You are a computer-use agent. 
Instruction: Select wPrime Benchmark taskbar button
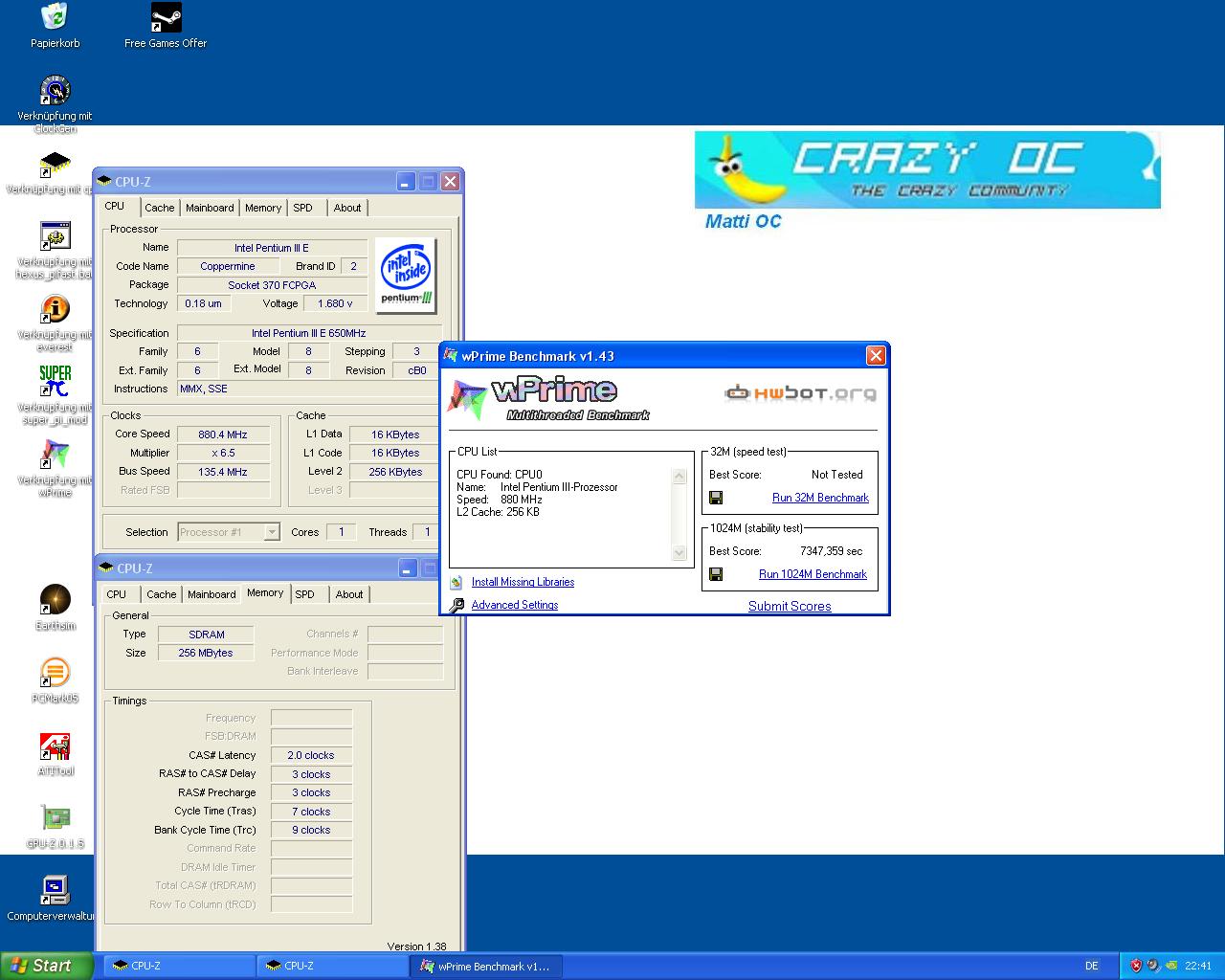pyautogui.click(x=486, y=966)
